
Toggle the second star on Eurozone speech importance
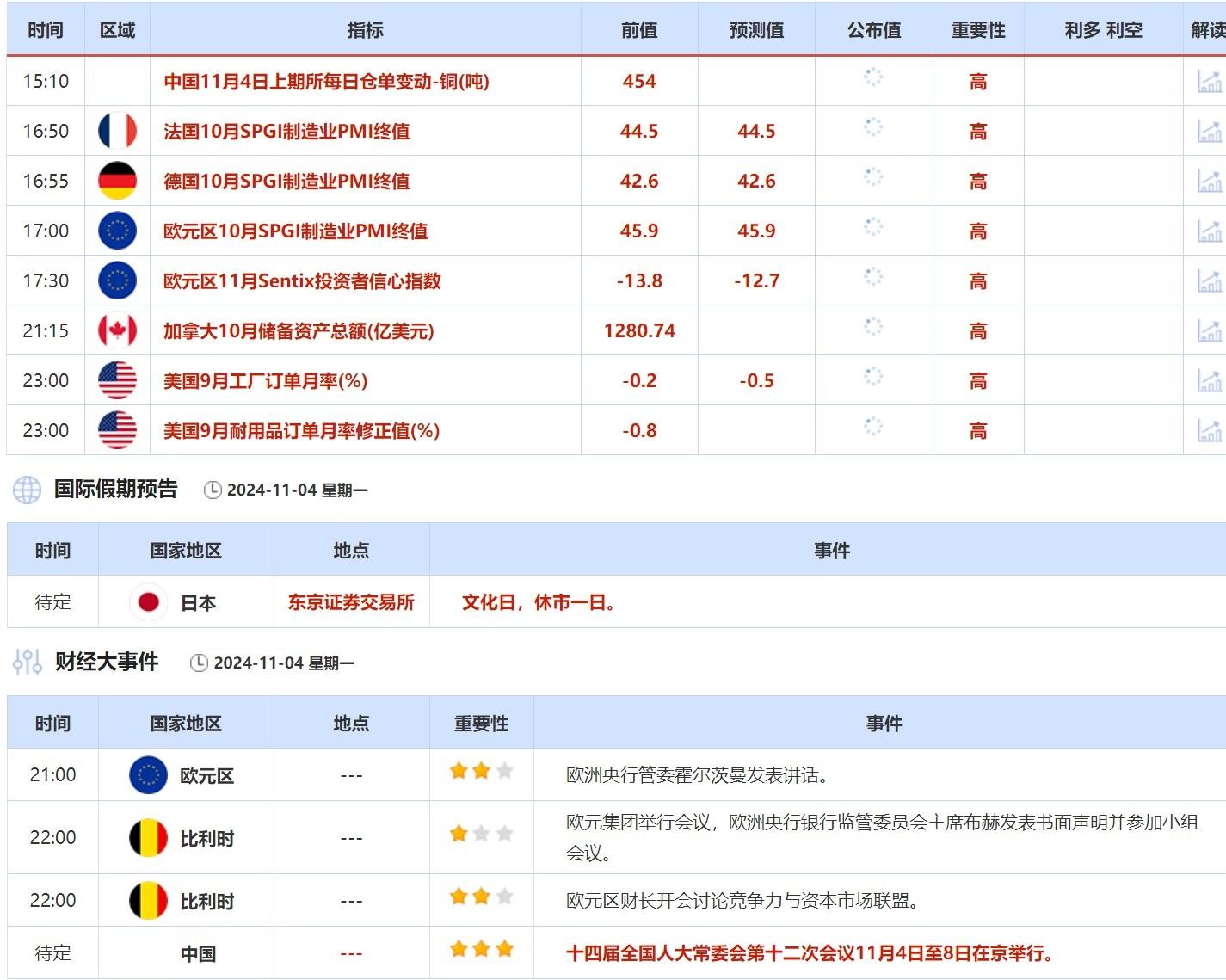tap(482, 771)
